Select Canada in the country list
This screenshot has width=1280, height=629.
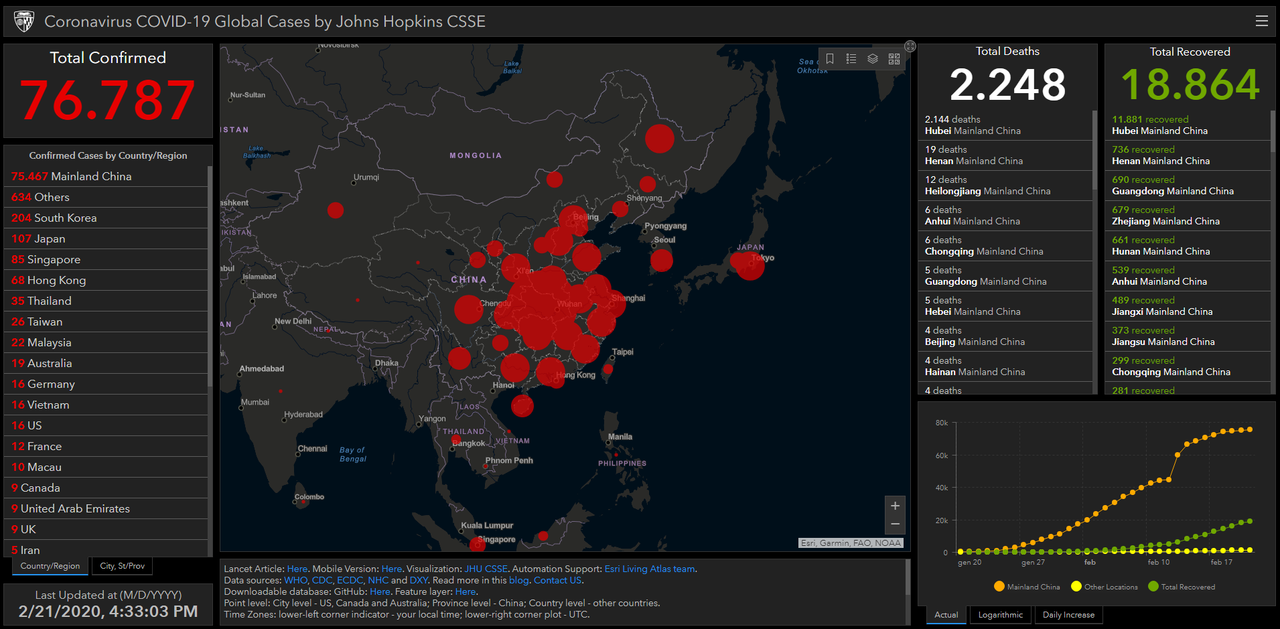click(x=108, y=488)
